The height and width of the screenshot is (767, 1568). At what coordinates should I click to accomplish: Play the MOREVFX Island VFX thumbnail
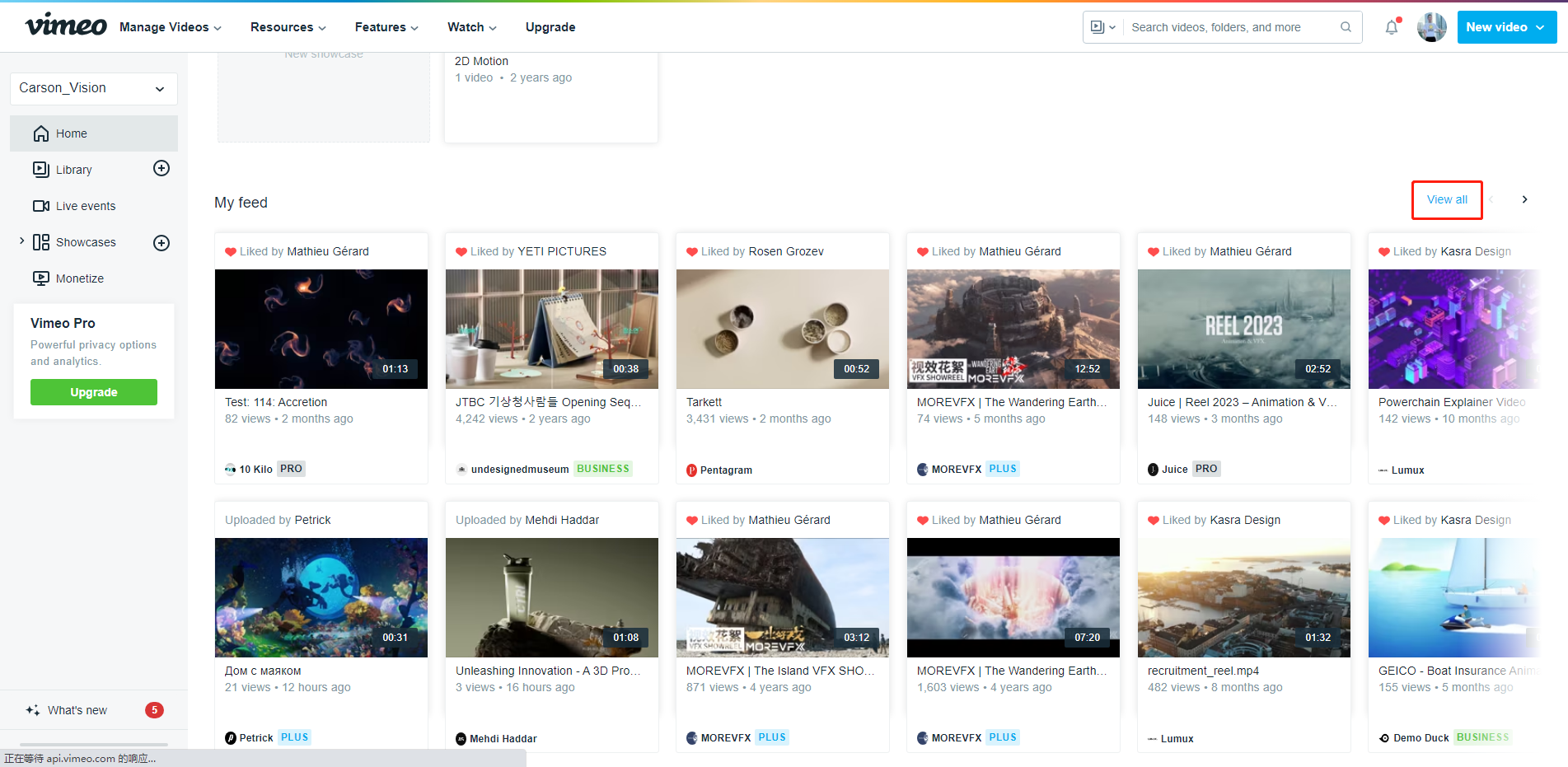(x=783, y=597)
